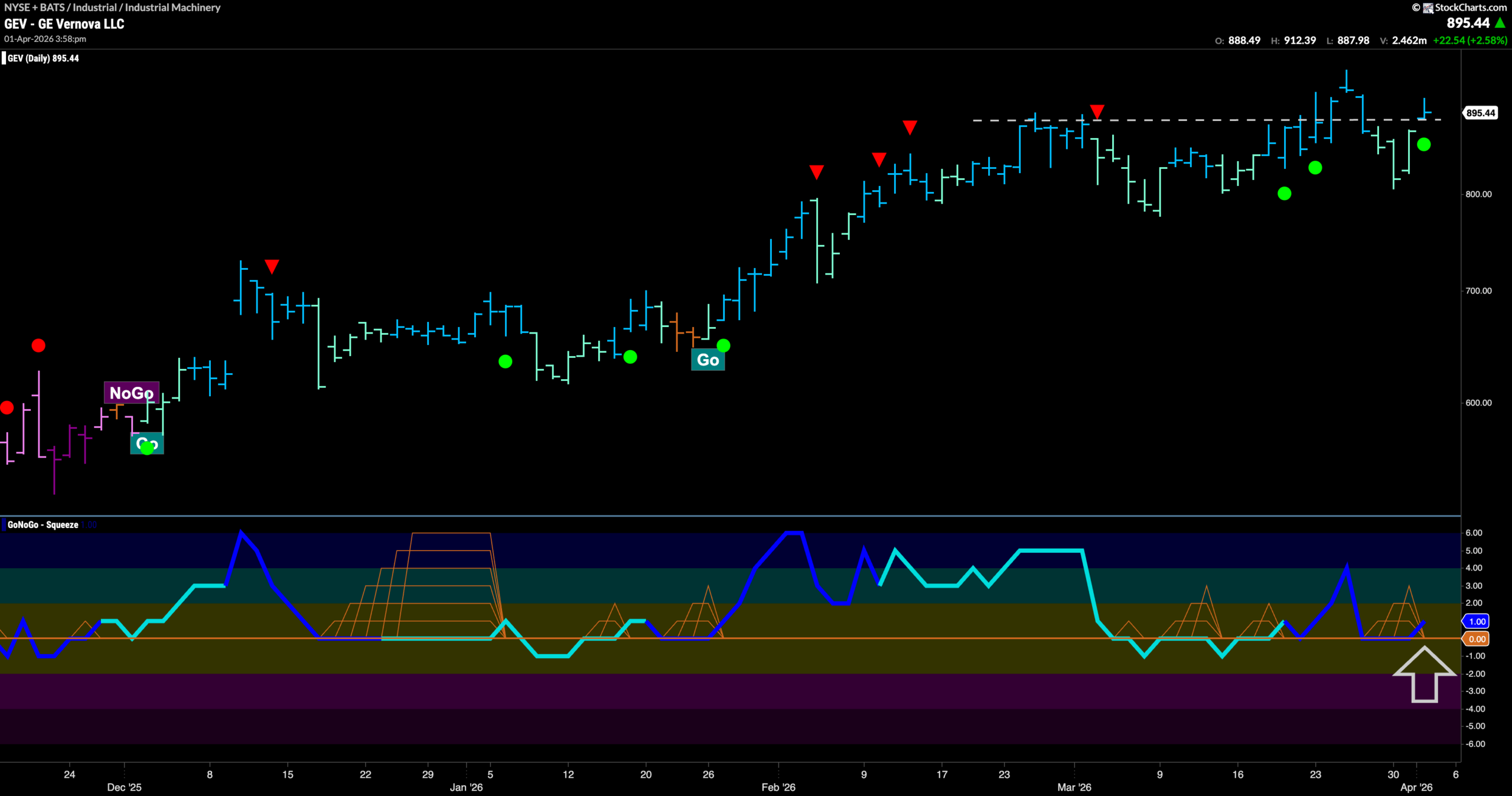Viewport: 1512px width, 796px height.
Task: Click the "Apr '26" date axis label
Action: pos(1416,787)
